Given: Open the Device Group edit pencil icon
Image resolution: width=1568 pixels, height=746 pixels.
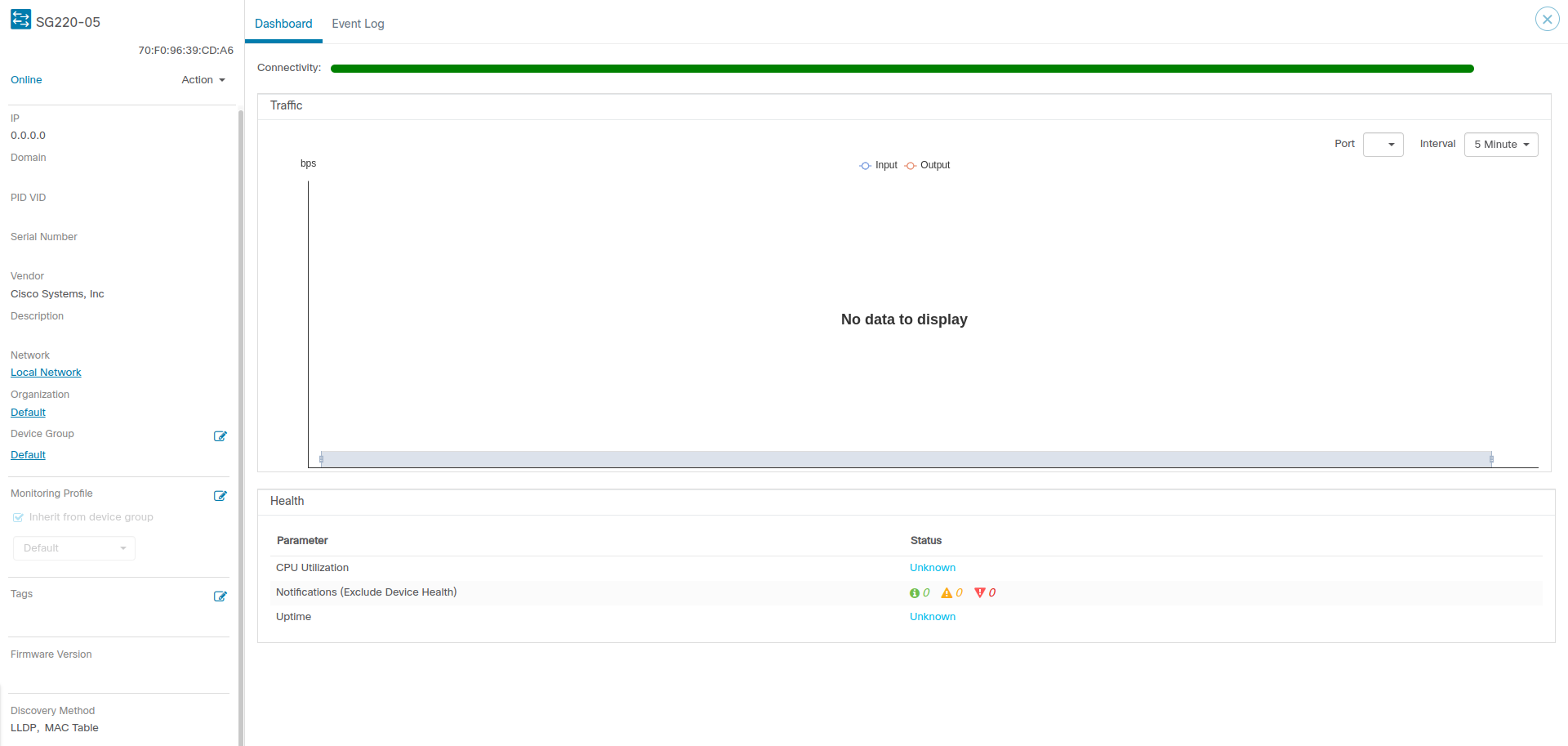Looking at the screenshot, I should [x=220, y=436].
